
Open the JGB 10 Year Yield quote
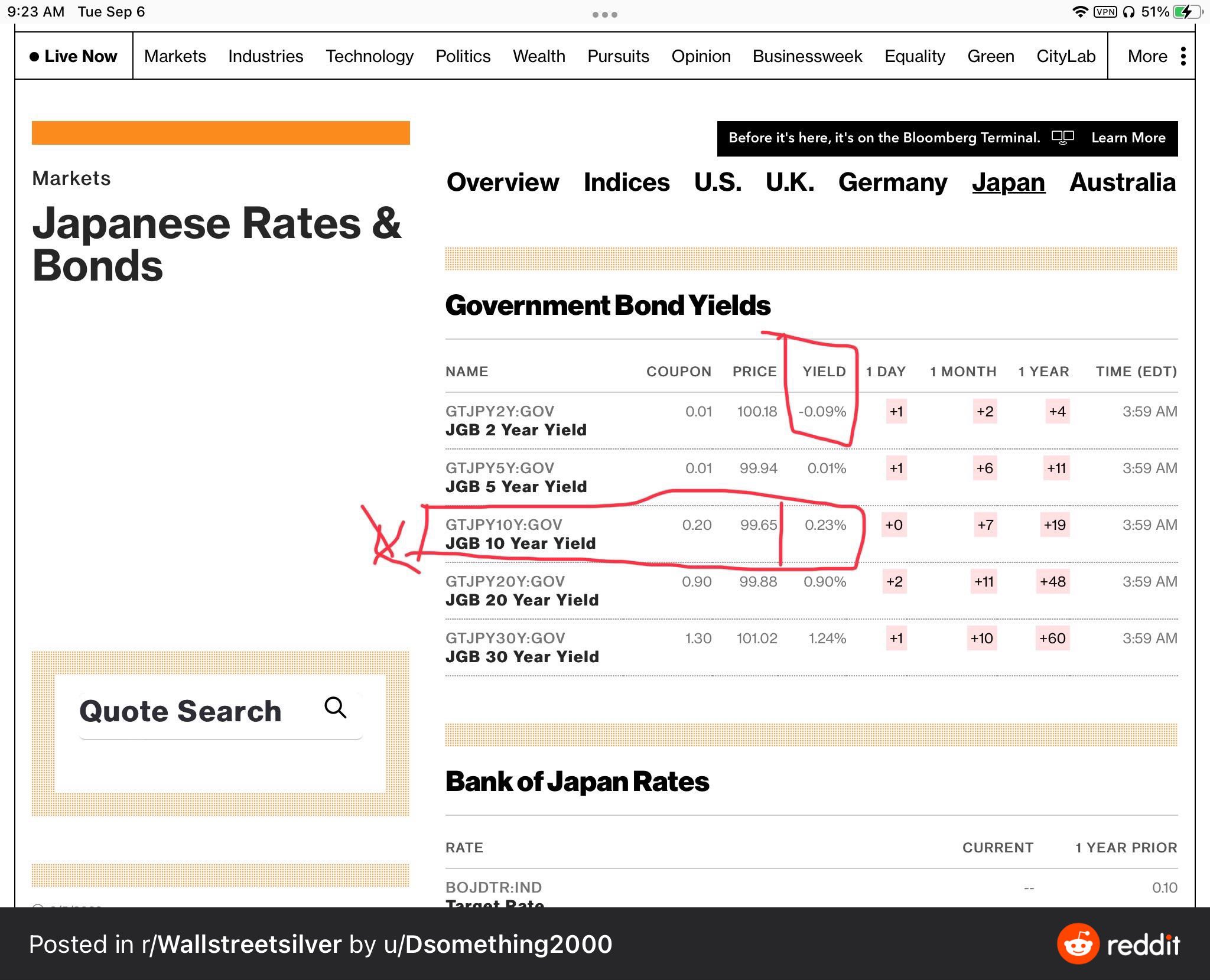(x=521, y=543)
